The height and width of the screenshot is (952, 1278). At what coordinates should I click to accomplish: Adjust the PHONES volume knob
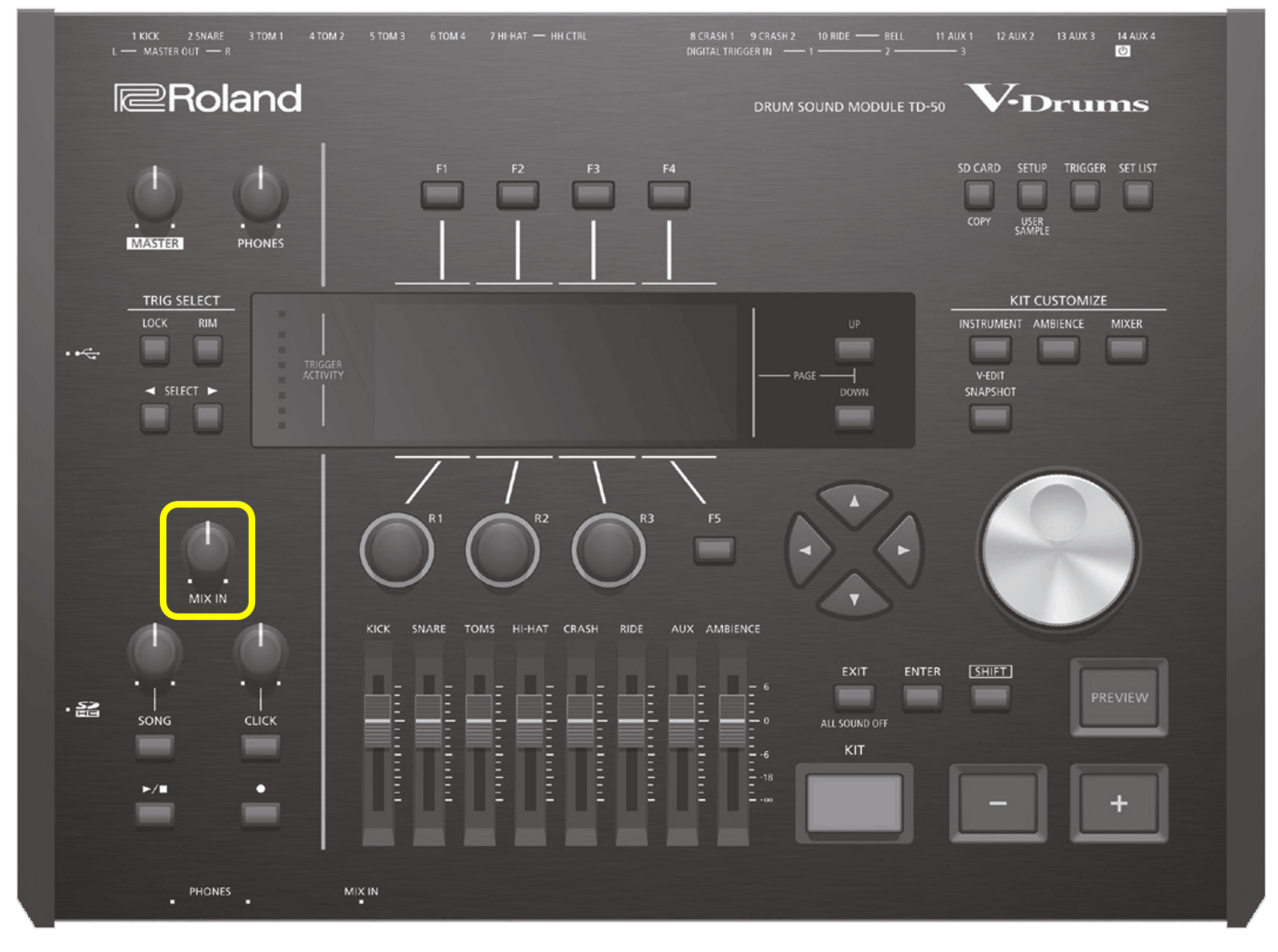[x=260, y=194]
